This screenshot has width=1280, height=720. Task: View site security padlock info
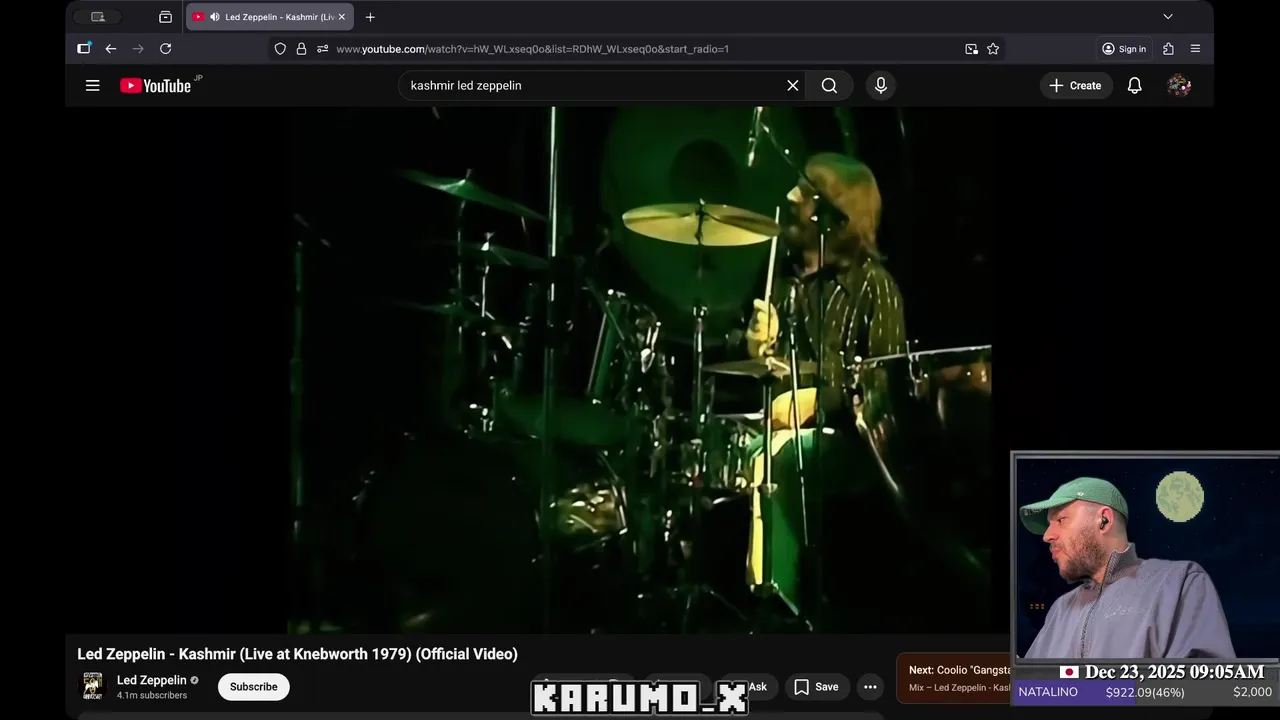pyautogui.click(x=301, y=49)
